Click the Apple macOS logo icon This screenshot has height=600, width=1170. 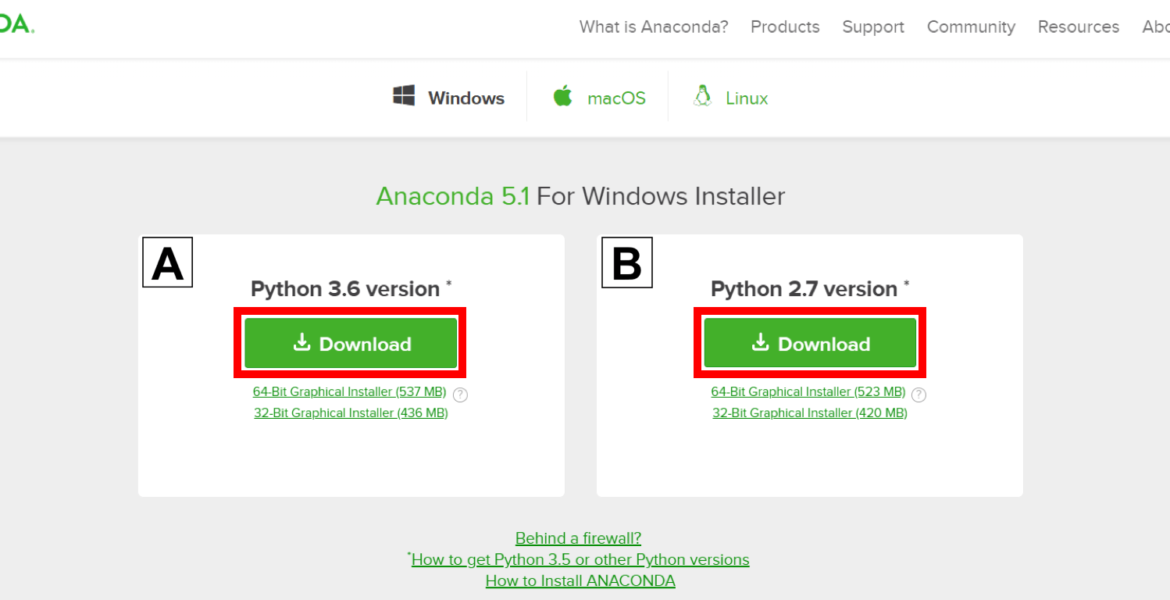563,96
